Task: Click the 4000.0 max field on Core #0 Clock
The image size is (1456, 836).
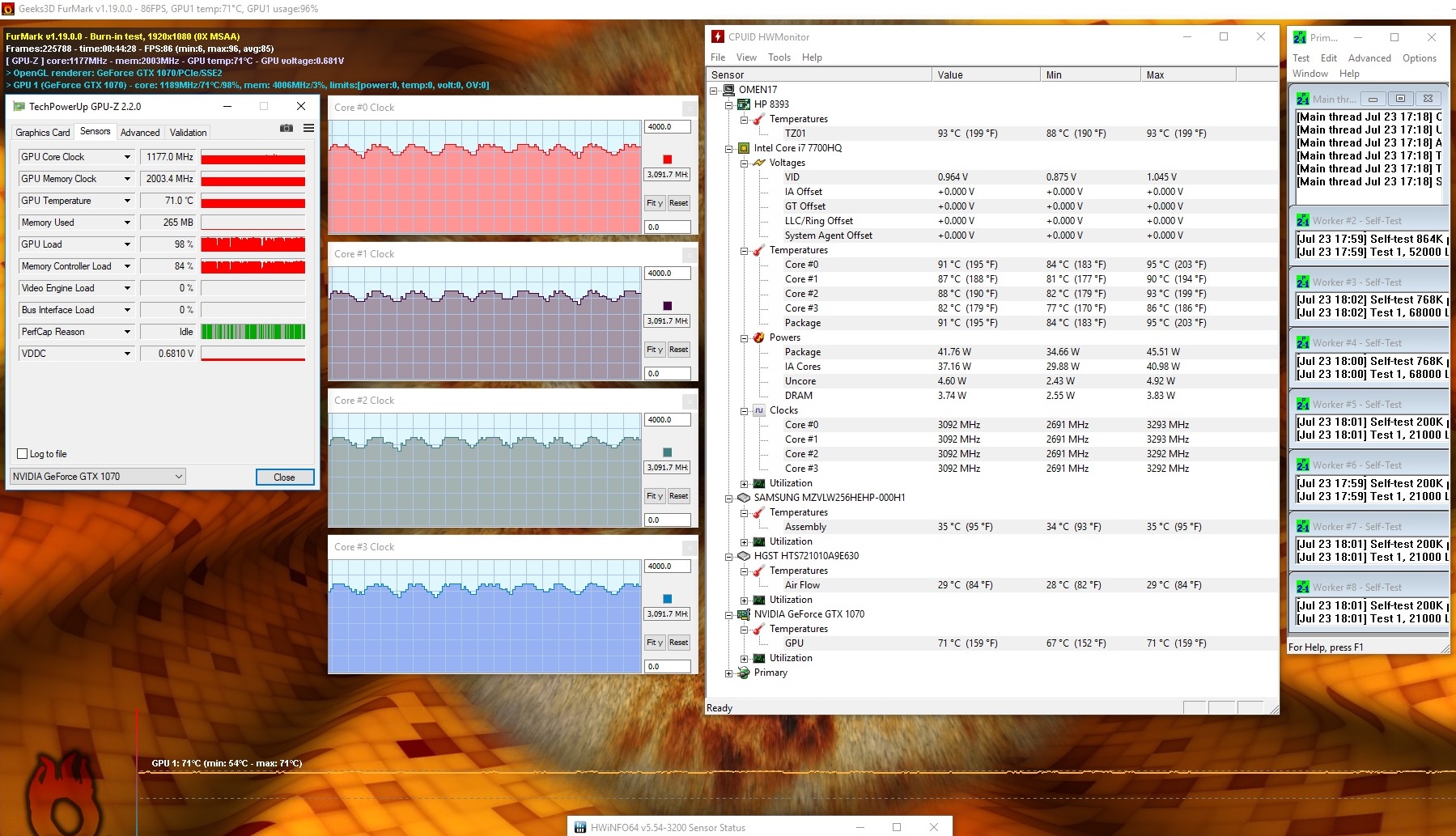Action: tap(668, 127)
